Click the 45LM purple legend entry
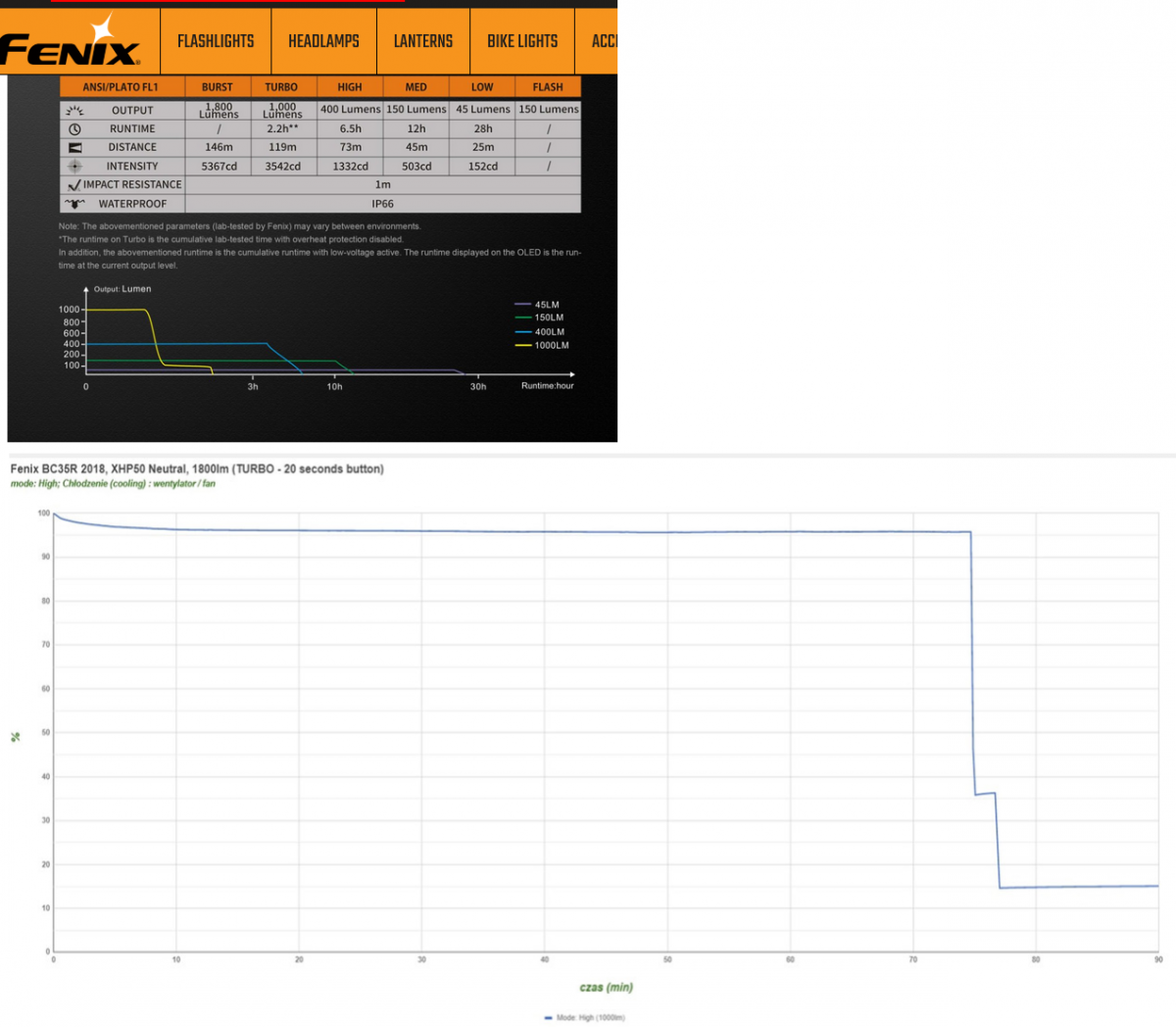The image size is (1176, 1027). (537, 305)
